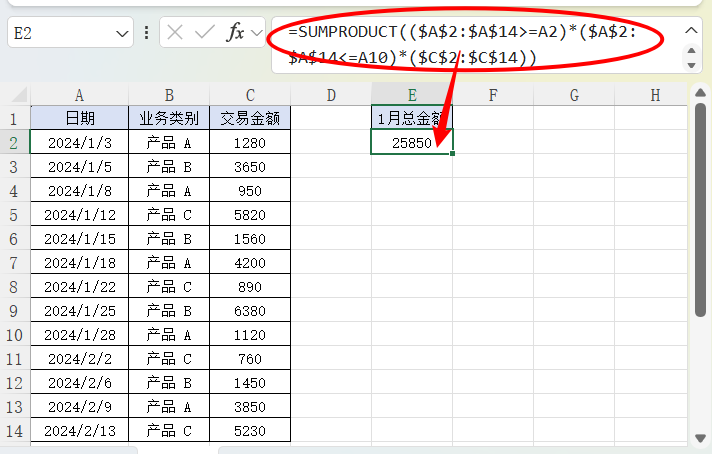The height and width of the screenshot is (454, 712).
Task: Select cell E2 containing 25850
Action: 411,143
